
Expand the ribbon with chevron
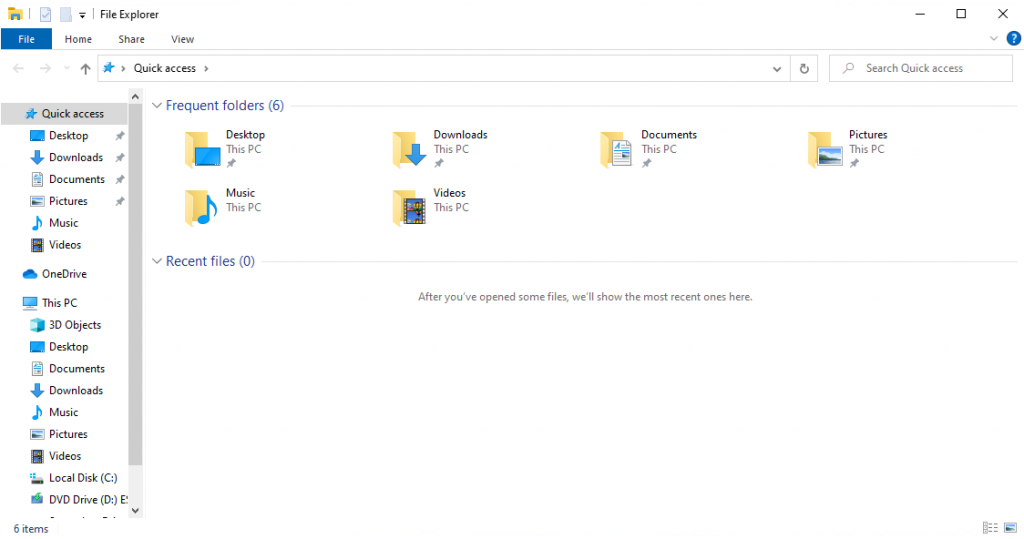click(x=993, y=39)
